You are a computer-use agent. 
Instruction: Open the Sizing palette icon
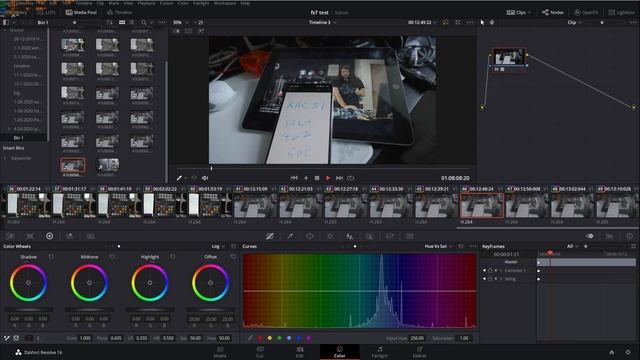390,236
